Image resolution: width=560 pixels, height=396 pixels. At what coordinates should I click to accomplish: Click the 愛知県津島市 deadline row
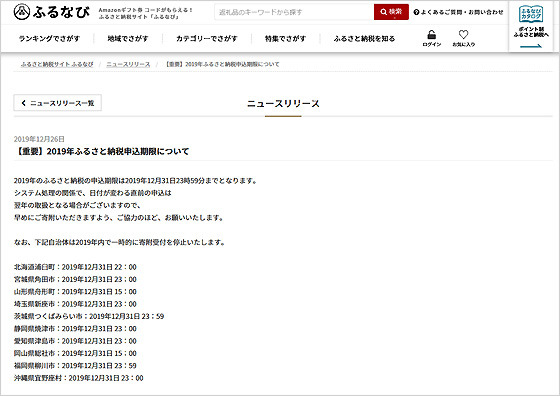(x=75, y=341)
